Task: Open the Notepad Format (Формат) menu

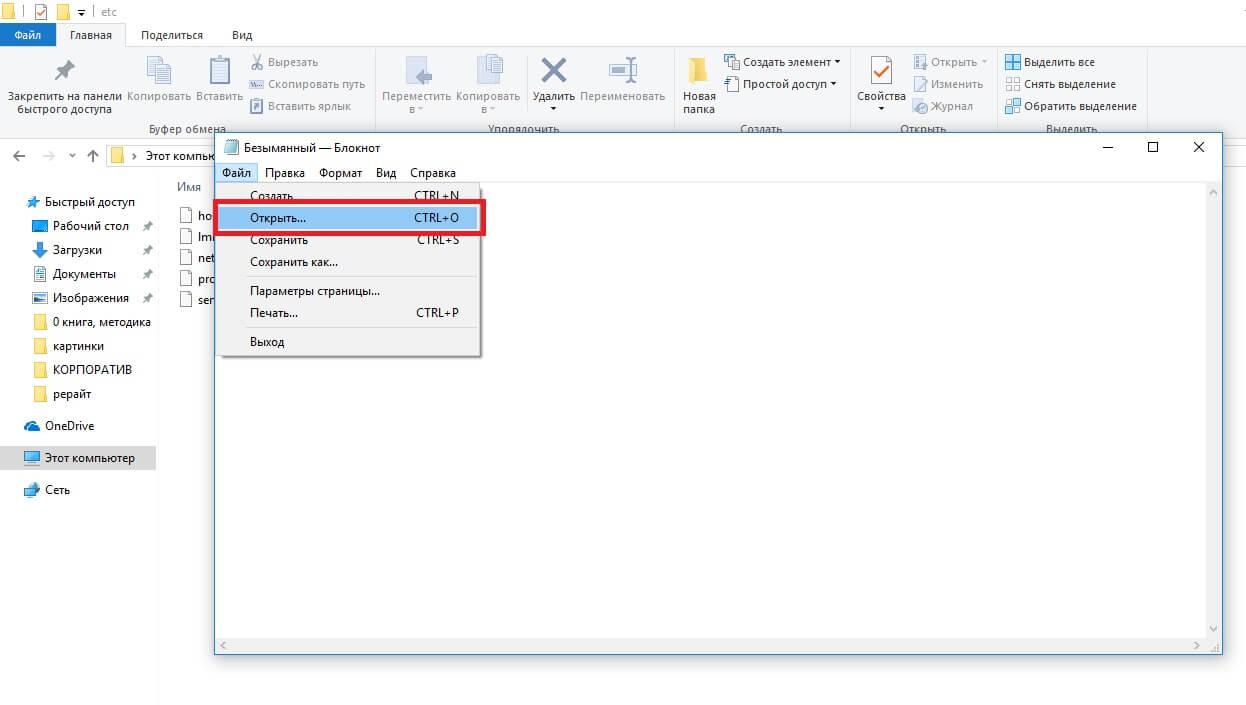Action: click(341, 173)
